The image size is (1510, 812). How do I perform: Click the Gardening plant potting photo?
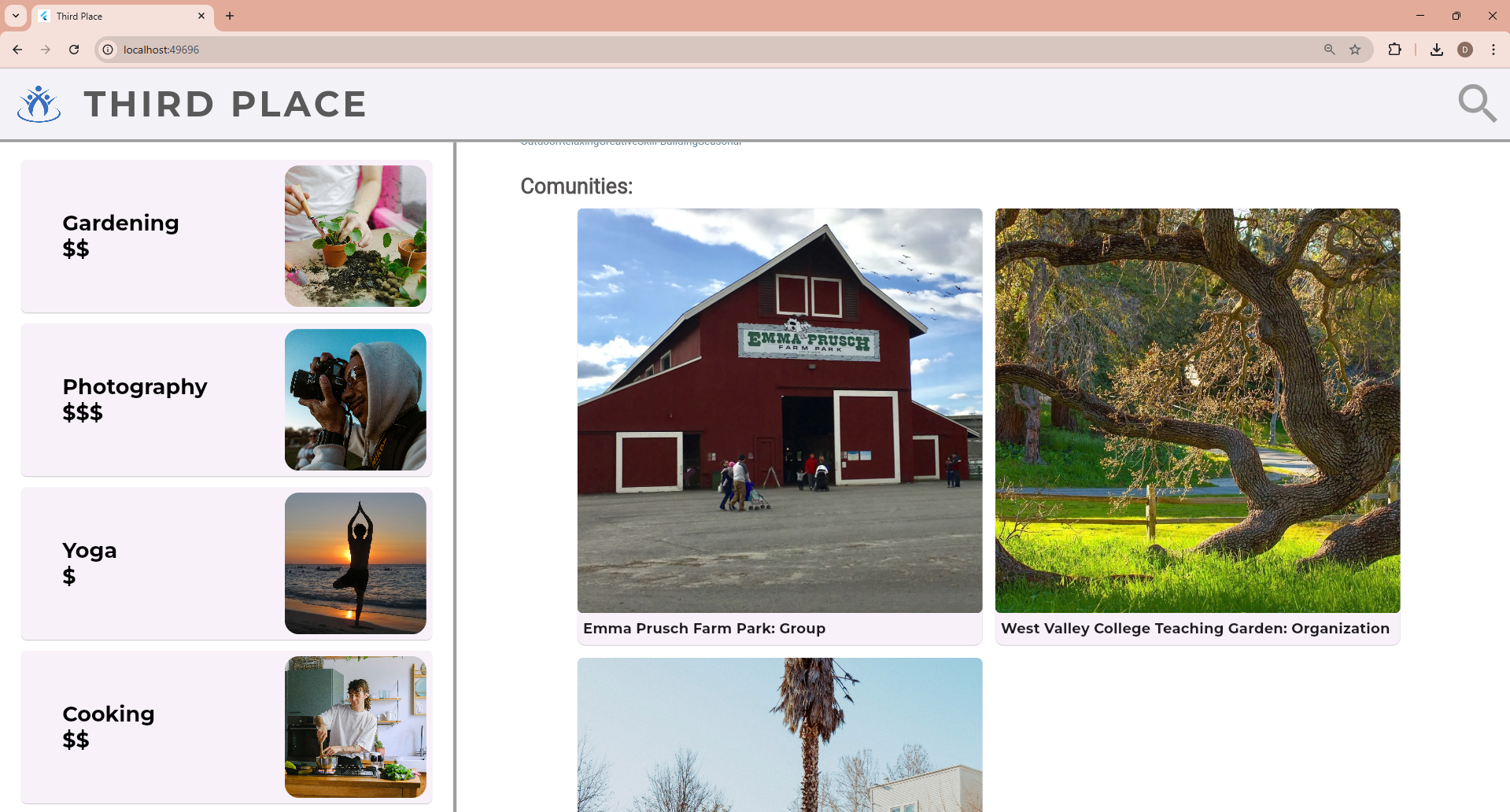click(356, 236)
